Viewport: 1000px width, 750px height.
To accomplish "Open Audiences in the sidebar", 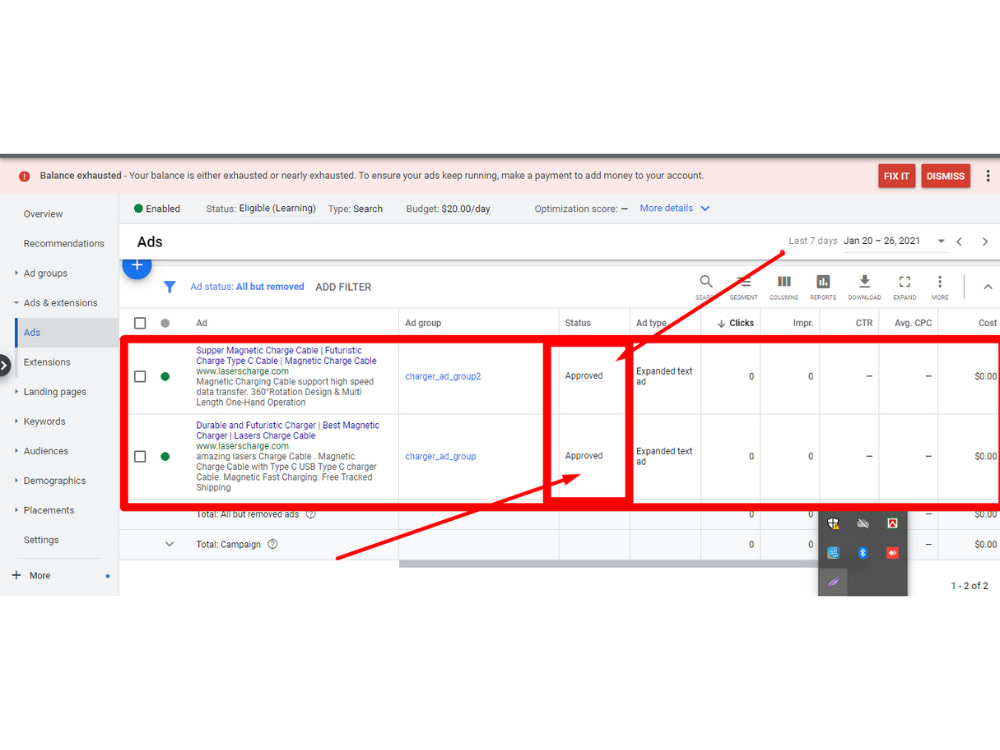I will pyautogui.click(x=46, y=451).
